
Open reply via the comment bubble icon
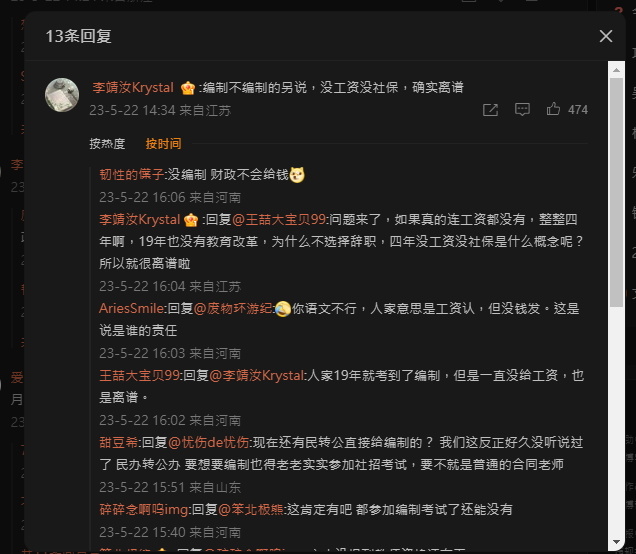(522, 110)
